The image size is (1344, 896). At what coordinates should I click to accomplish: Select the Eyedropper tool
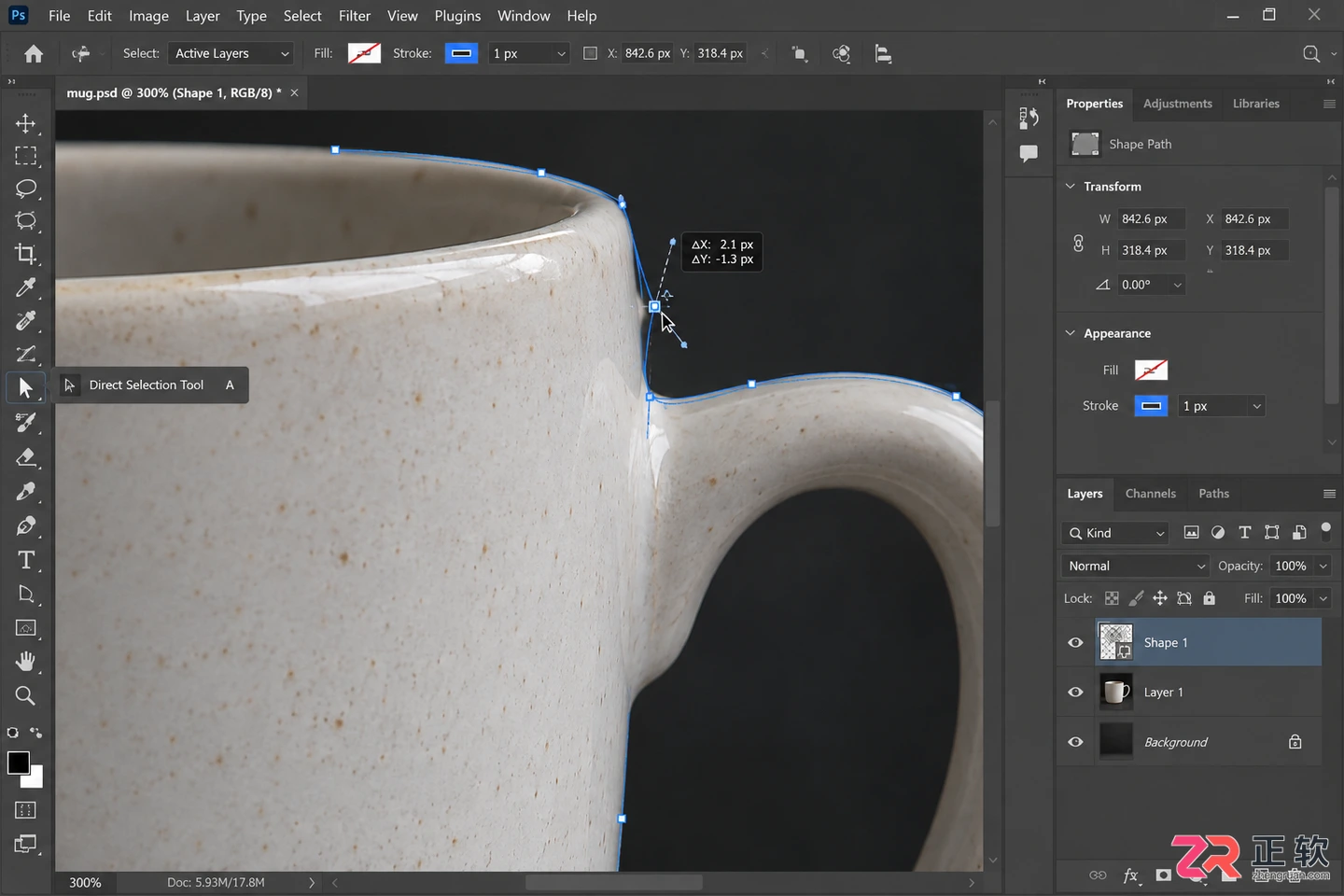click(25, 287)
